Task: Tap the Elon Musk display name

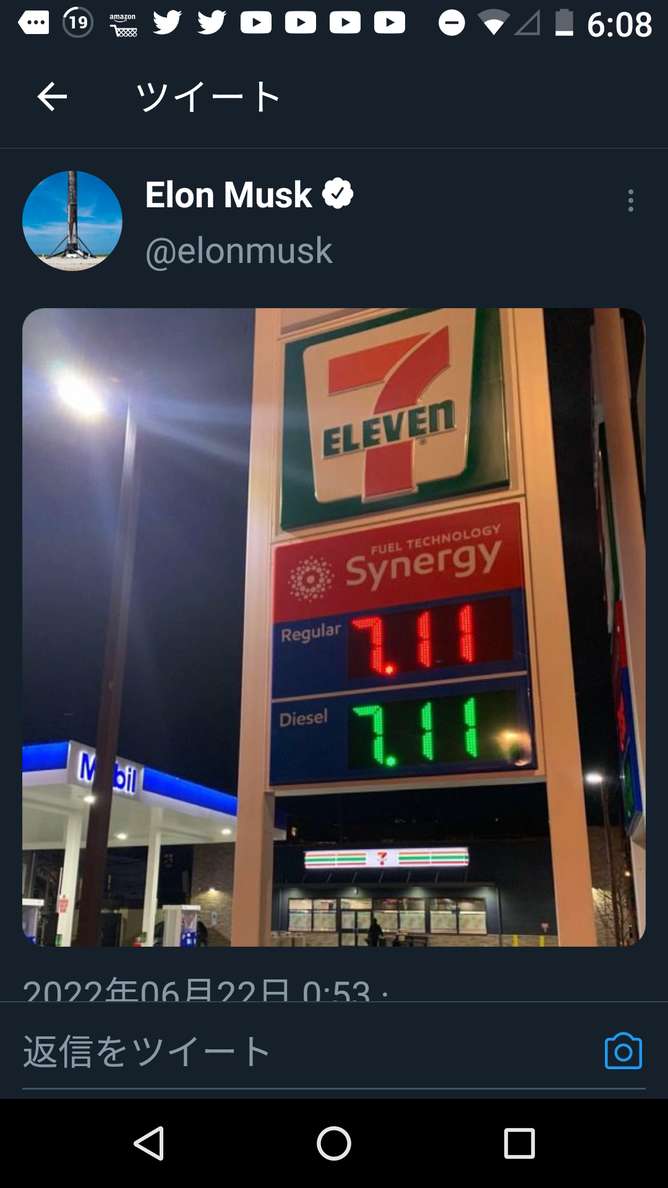Action: click(228, 195)
